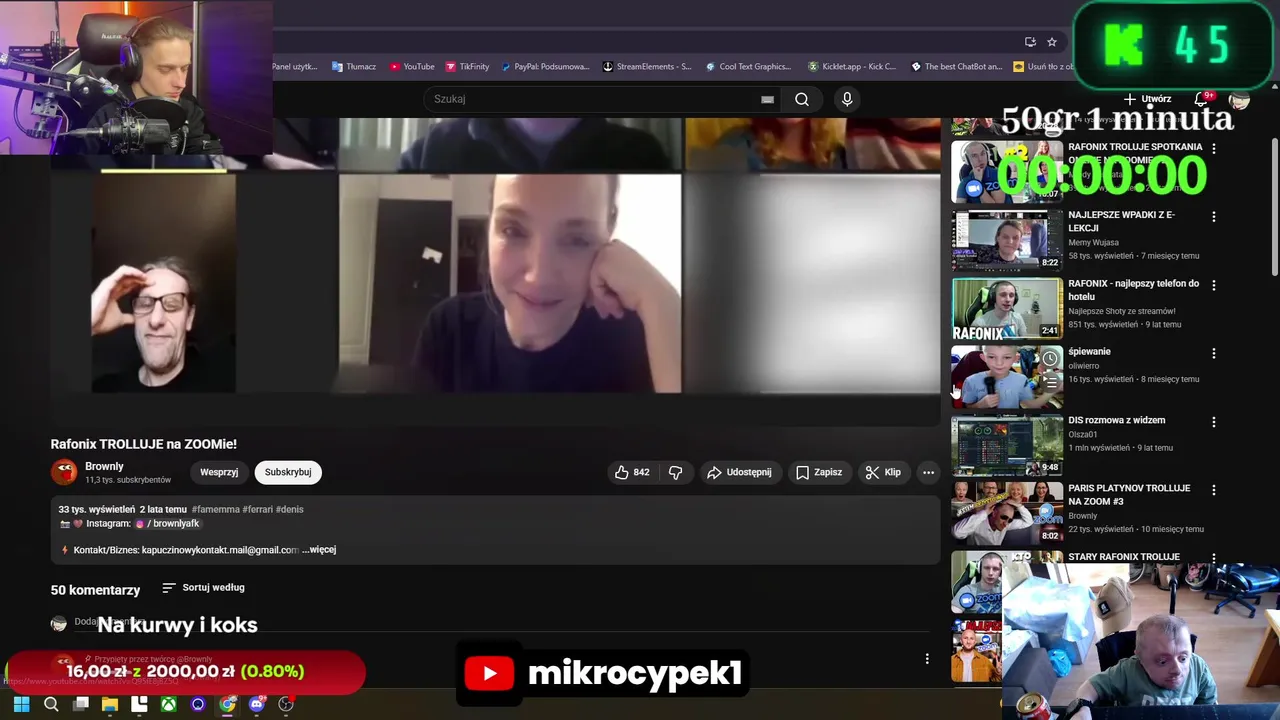Open the Tłumacz bookmark
This screenshot has height=720, width=1280.
[x=354, y=67]
